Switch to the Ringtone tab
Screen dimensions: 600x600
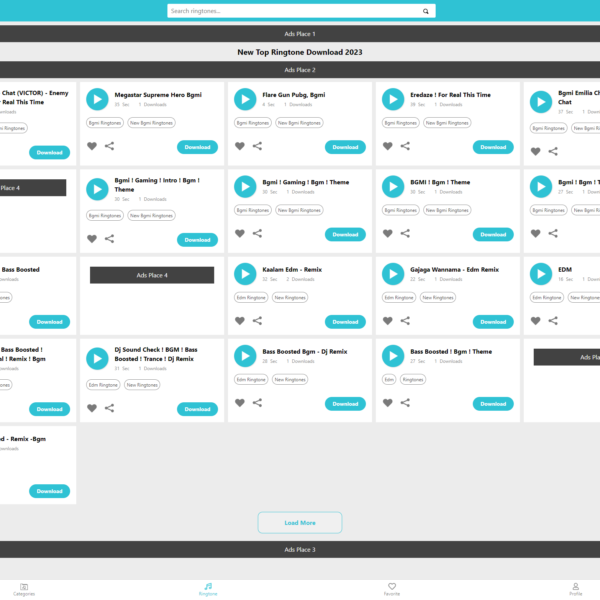tap(208, 589)
